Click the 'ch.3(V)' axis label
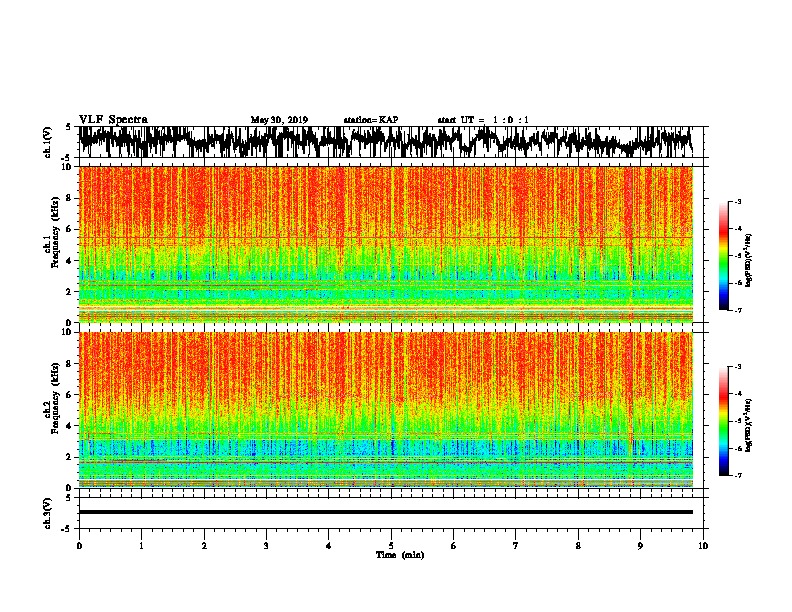Image resolution: width=792 pixels, height=612 pixels. pos(48,513)
